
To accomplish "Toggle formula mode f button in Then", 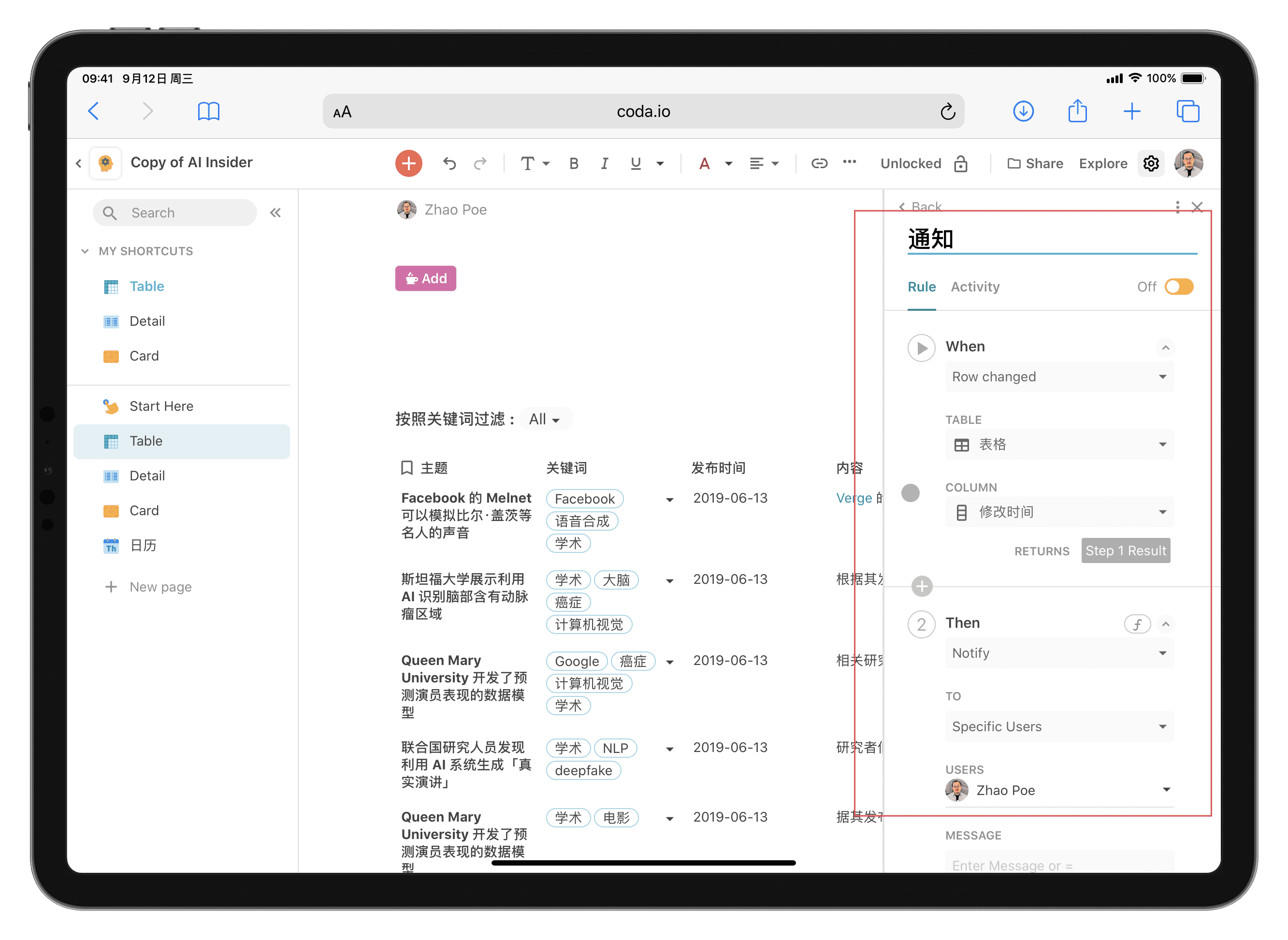I will pos(1137,624).
